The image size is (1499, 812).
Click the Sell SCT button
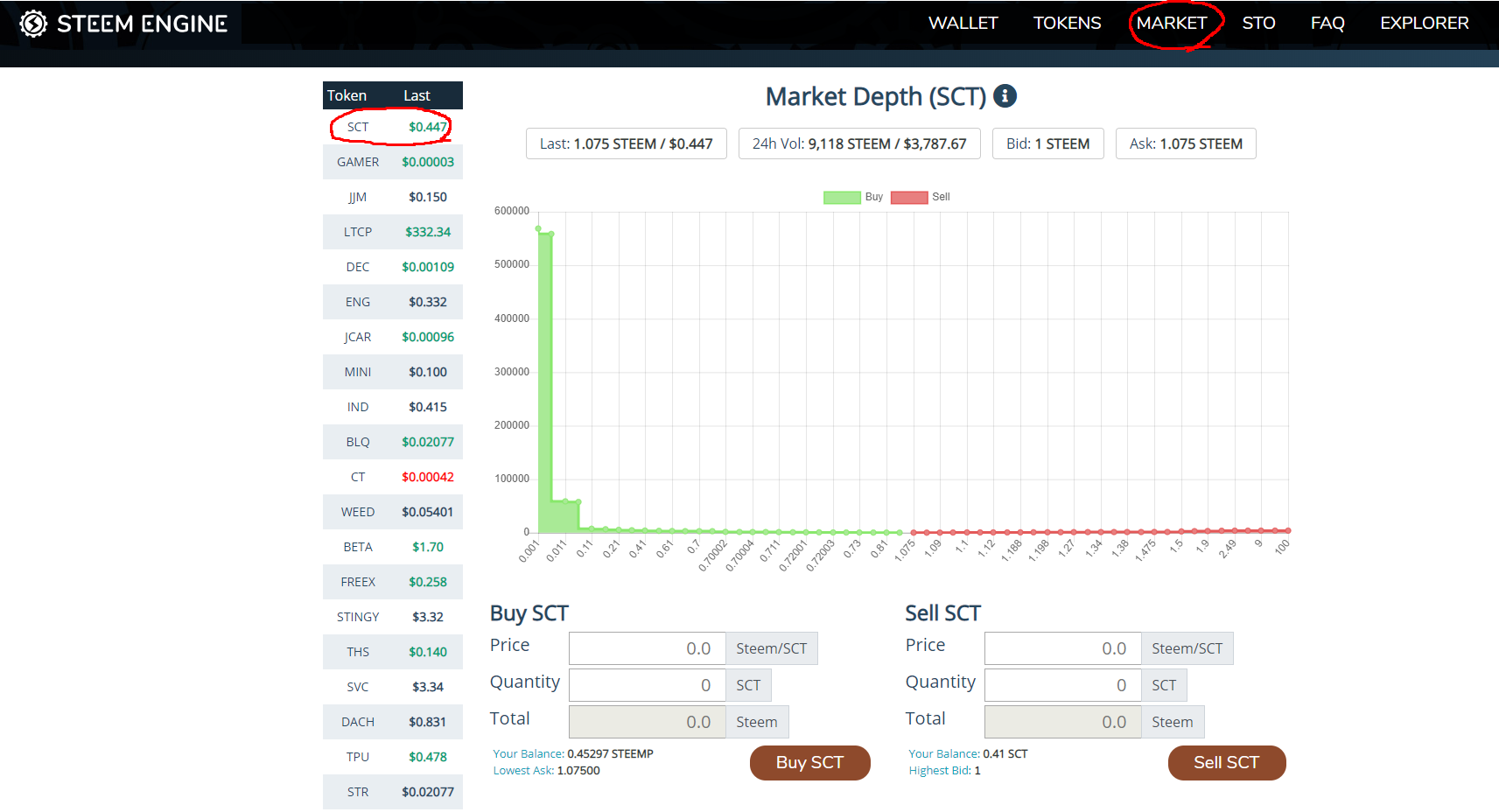[x=1227, y=762]
